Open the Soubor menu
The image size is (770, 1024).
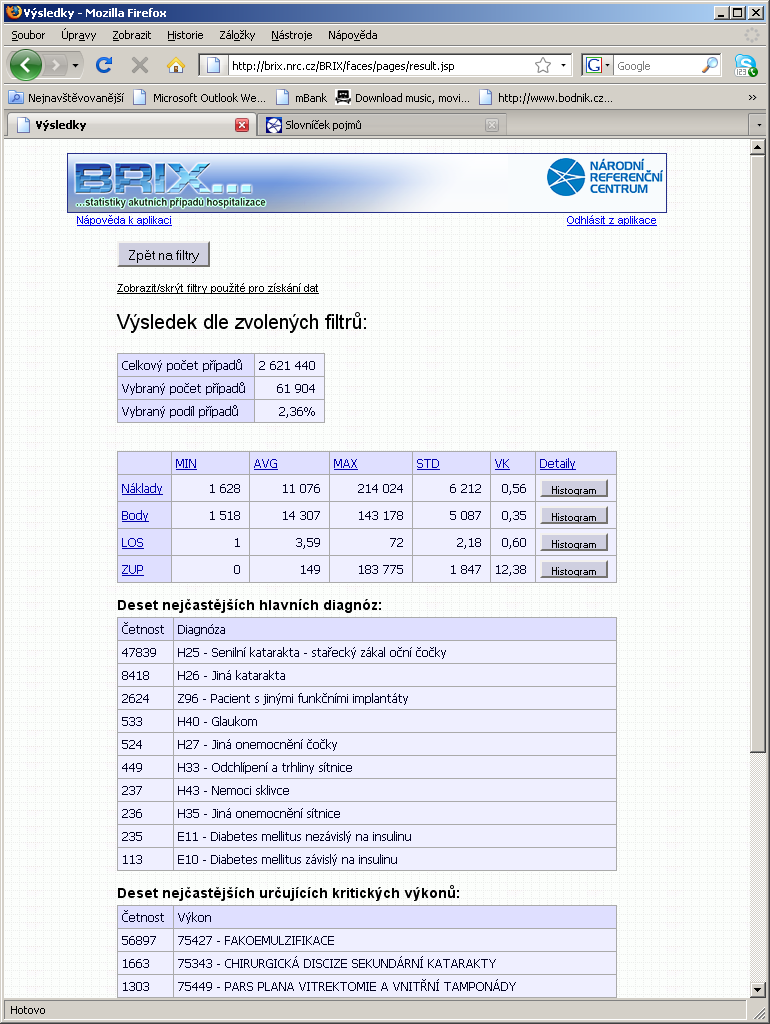click(28, 35)
